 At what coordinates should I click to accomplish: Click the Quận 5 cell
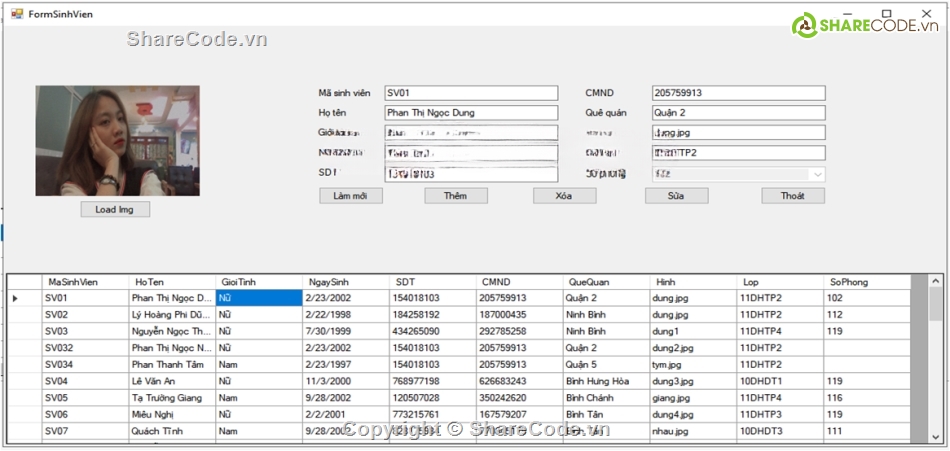pos(606,365)
